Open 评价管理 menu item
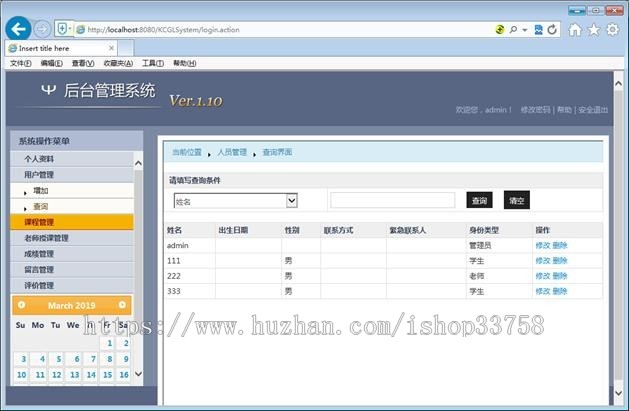The width and height of the screenshot is (629, 411). click(x=72, y=285)
